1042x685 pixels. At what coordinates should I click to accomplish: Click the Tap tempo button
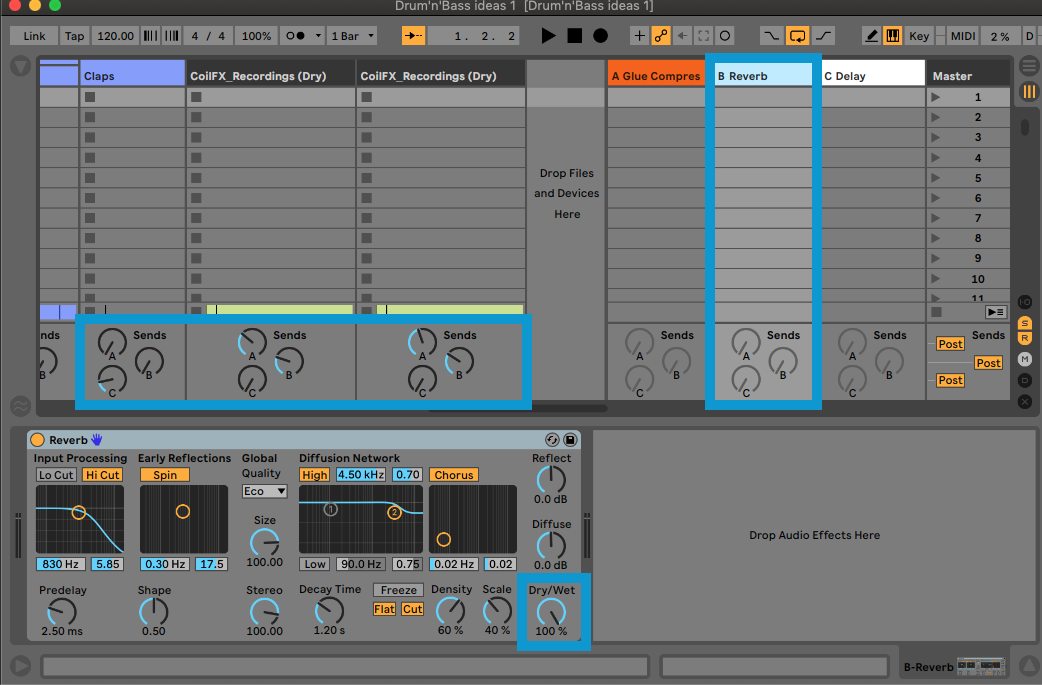coord(74,35)
